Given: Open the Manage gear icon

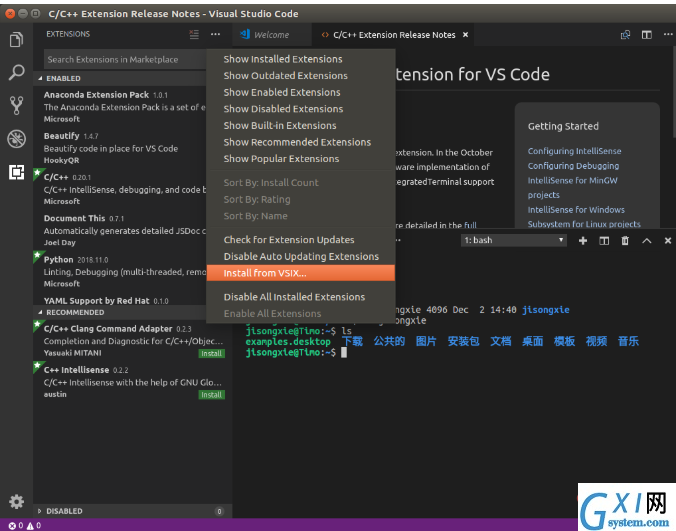Looking at the screenshot, I should 16,502.
